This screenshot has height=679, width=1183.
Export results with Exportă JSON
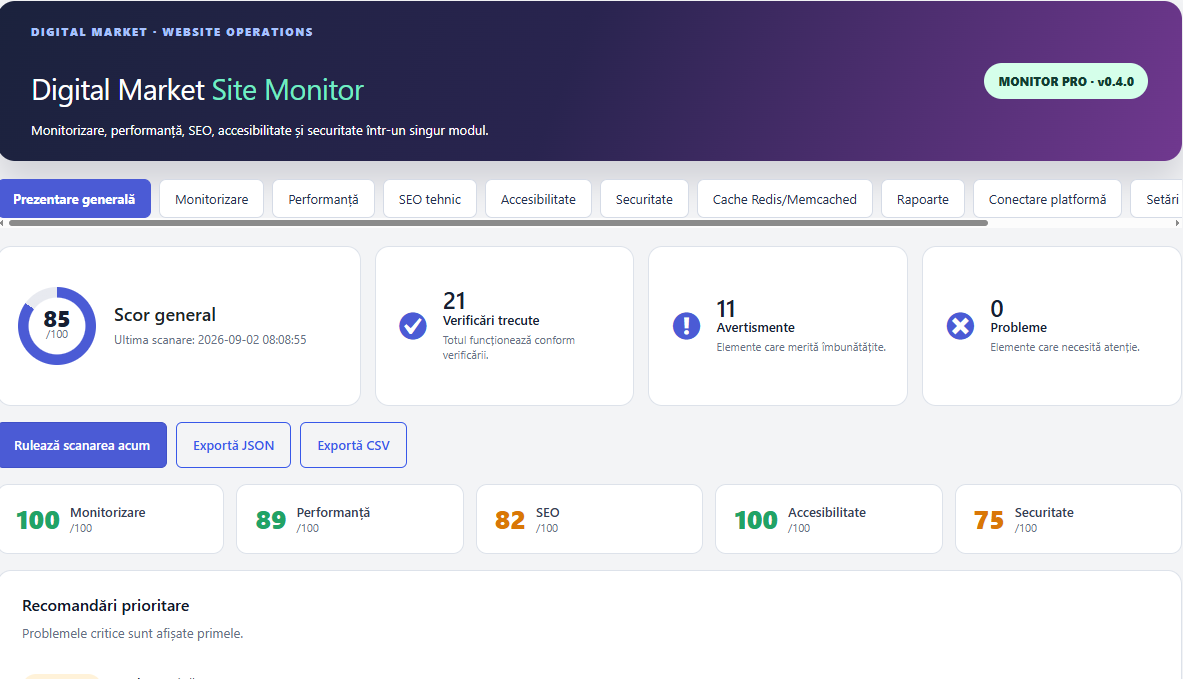(234, 445)
